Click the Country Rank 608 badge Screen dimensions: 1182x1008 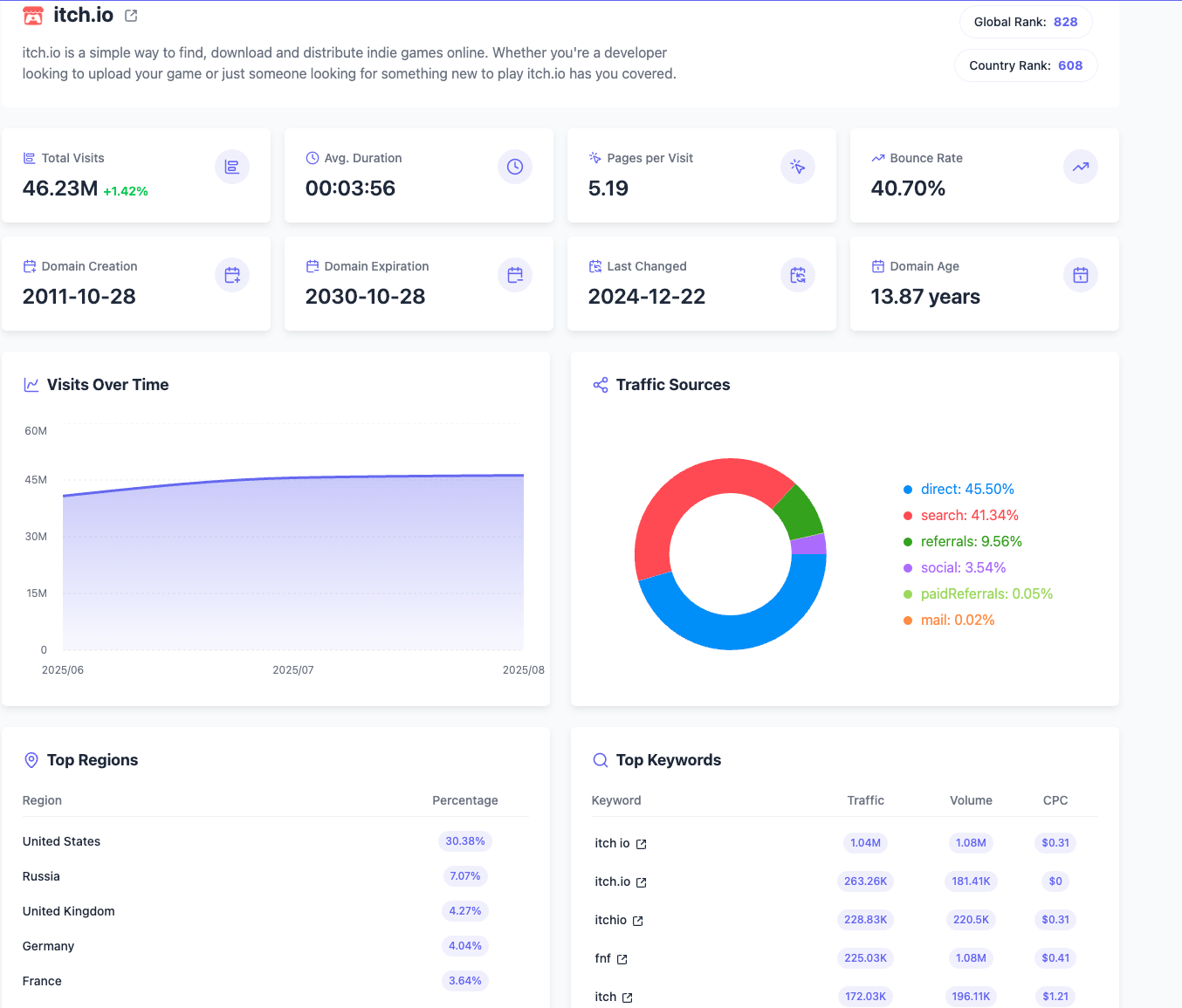click(x=1026, y=65)
